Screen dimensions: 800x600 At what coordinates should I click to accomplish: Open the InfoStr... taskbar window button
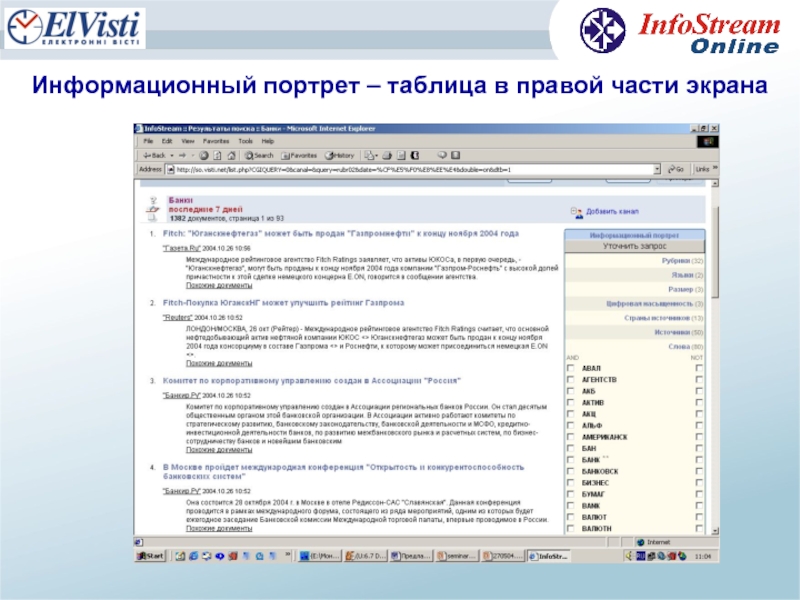point(548,556)
